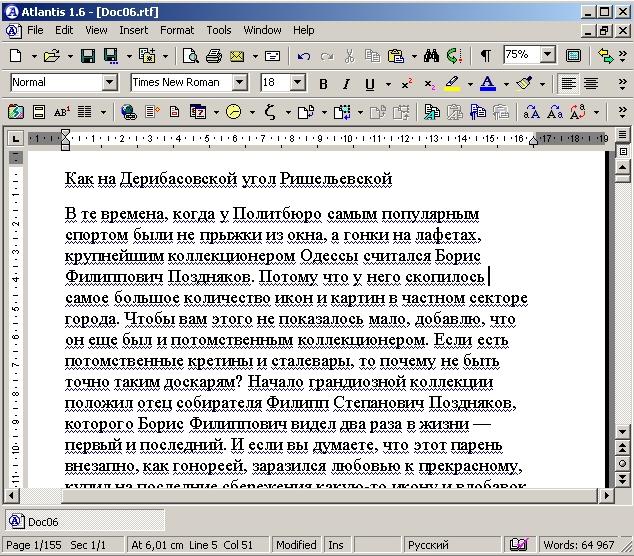
Task: Apply italic formatting
Action: [x=346, y=84]
